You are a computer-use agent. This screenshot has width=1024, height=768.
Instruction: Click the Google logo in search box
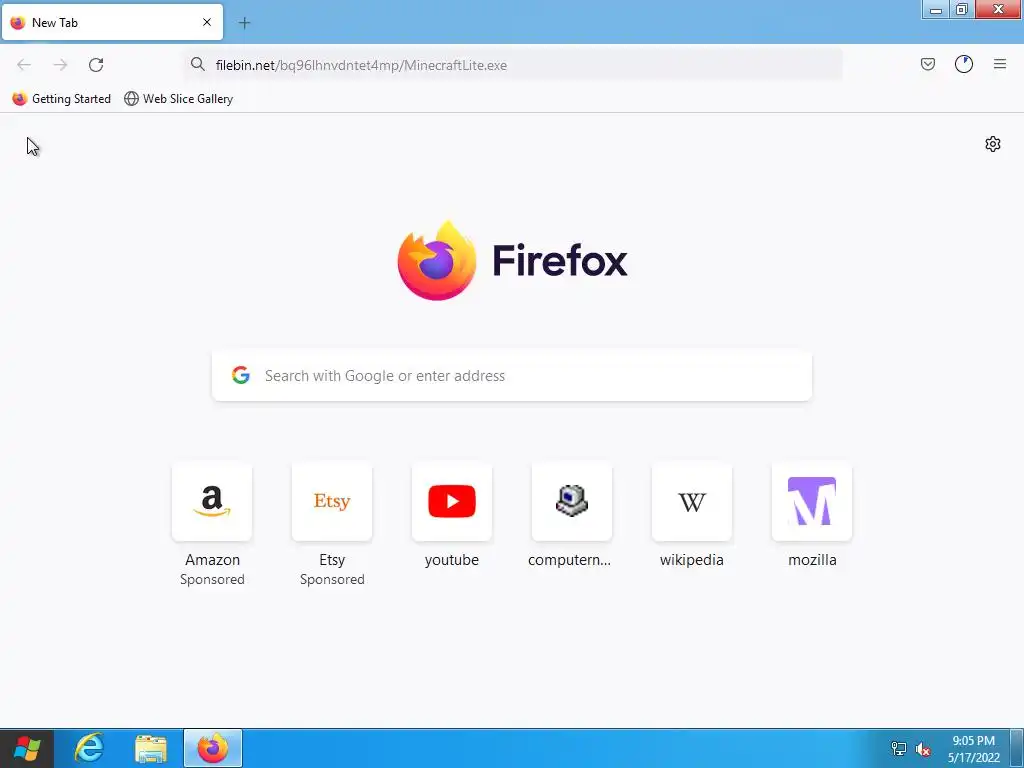(241, 375)
